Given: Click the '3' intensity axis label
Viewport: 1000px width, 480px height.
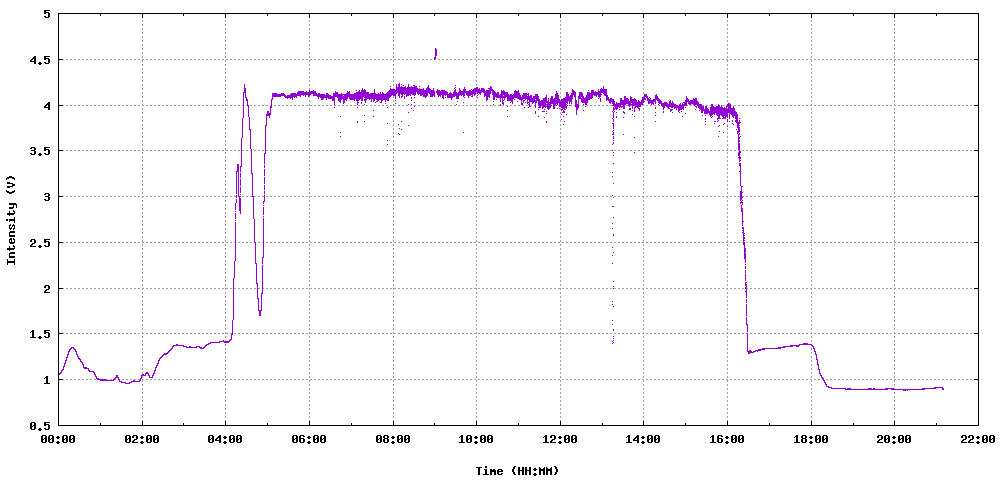Looking at the screenshot, I should [46, 197].
